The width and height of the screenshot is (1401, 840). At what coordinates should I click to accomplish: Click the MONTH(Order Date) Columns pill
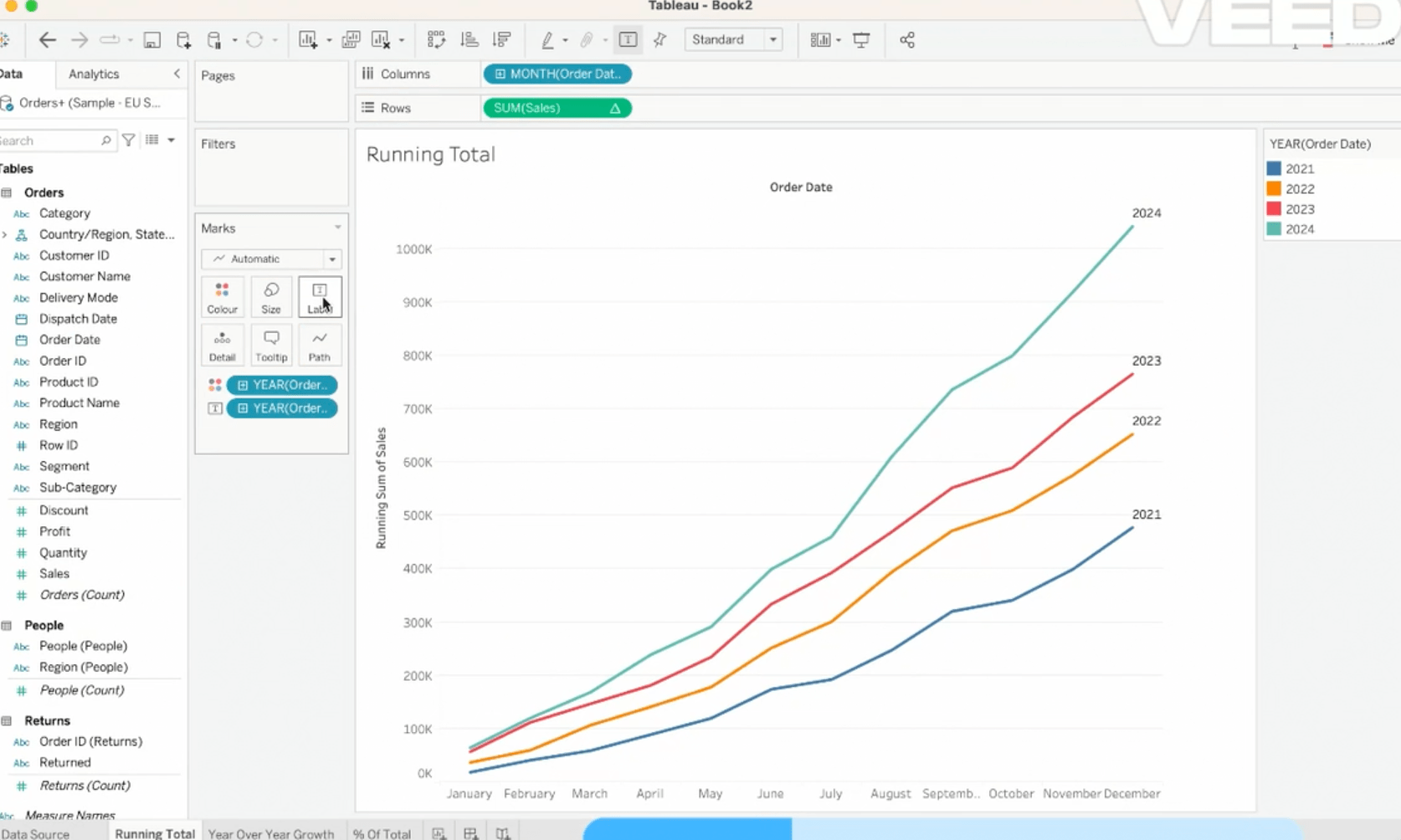(557, 74)
